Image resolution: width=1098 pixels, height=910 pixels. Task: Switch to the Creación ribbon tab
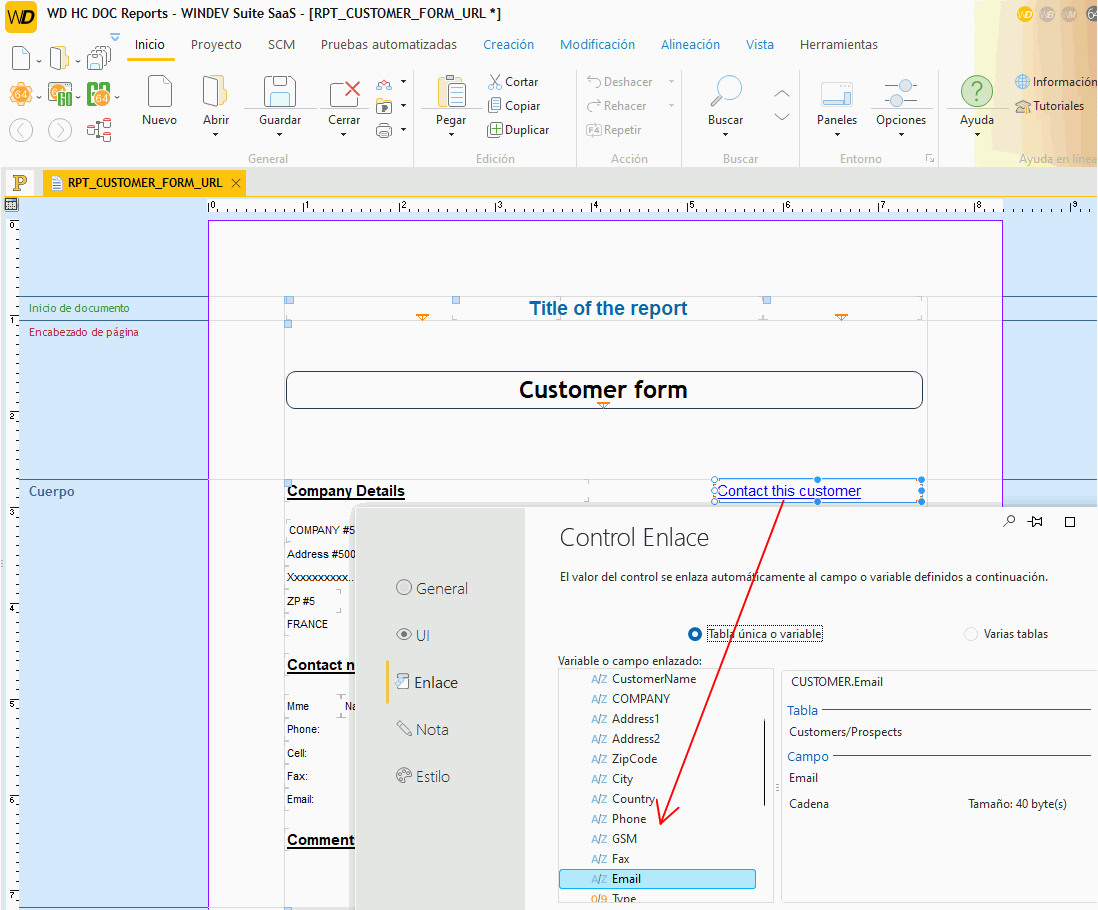tap(508, 45)
